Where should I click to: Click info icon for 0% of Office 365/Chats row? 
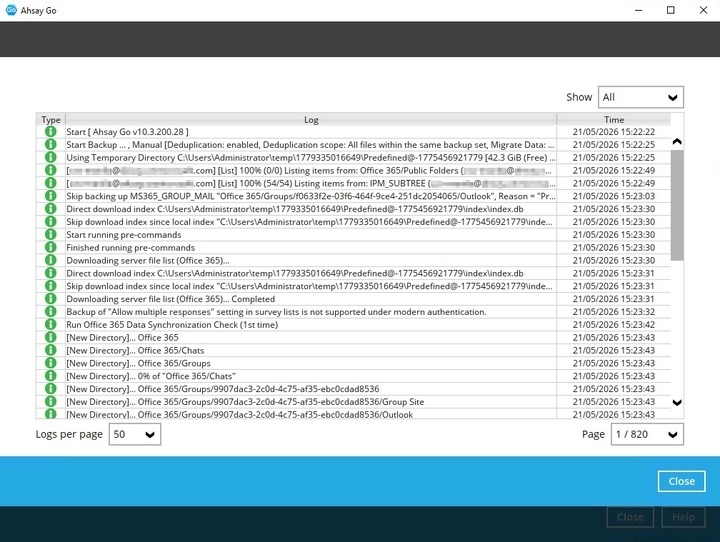coord(51,376)
